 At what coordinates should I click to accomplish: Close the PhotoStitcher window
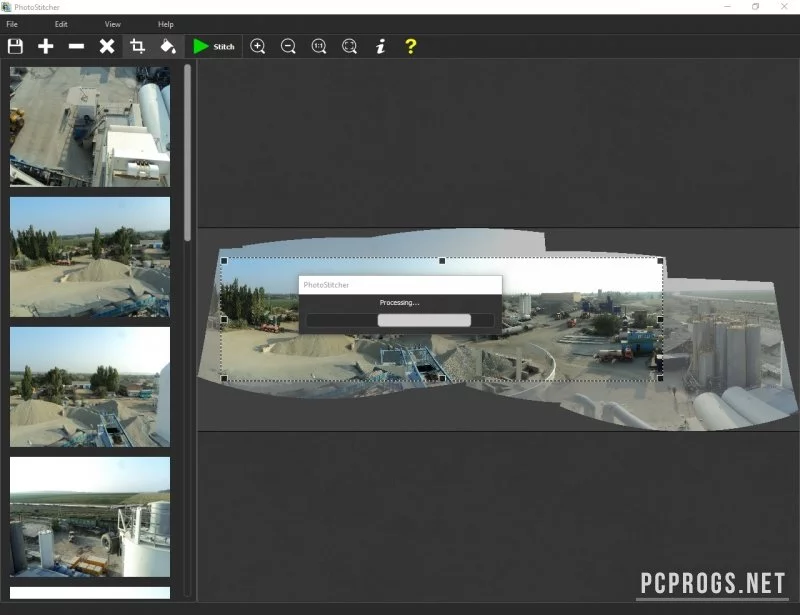(x=784, y=7)
